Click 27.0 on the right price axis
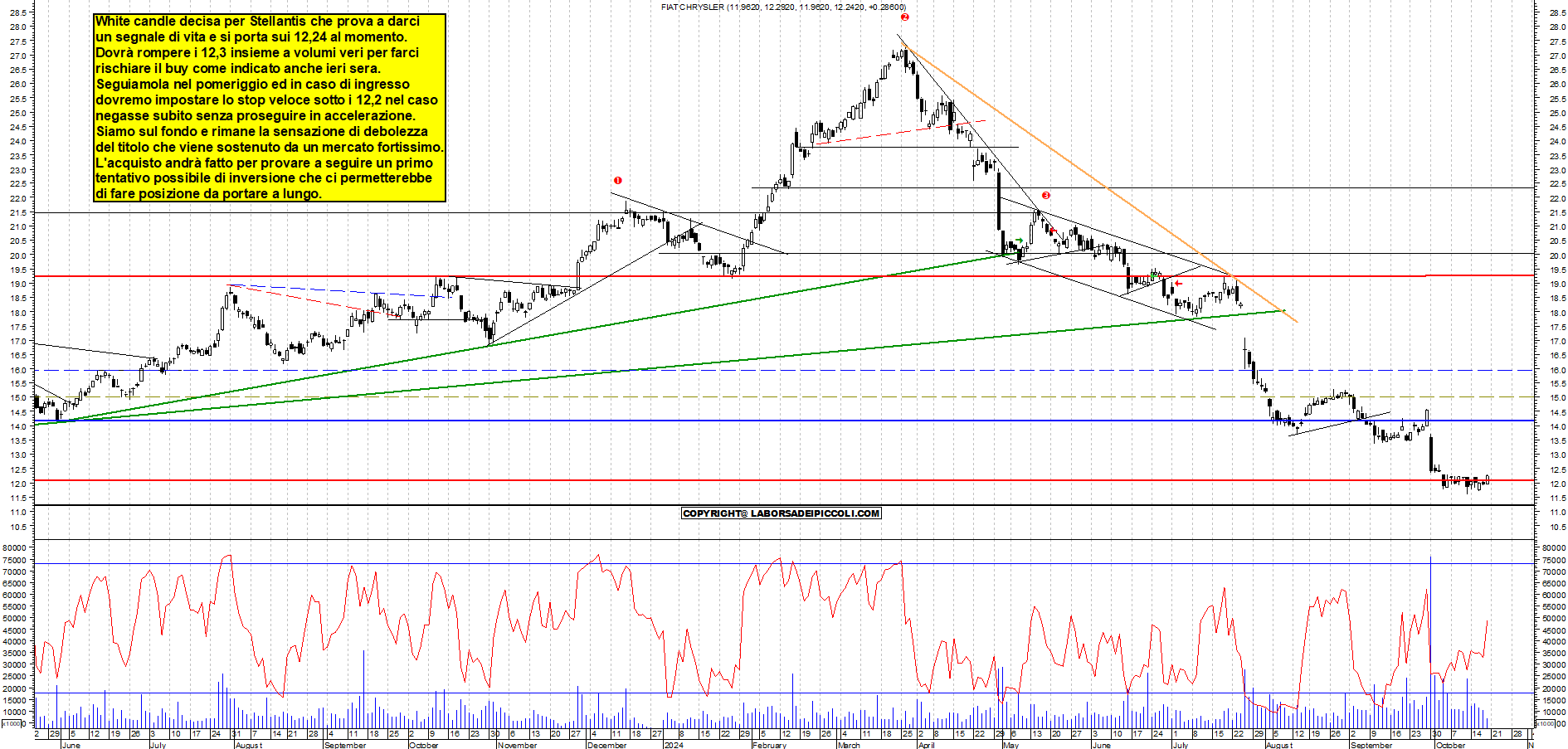Screen dimensions: 1568x749 coord(1557,56)
